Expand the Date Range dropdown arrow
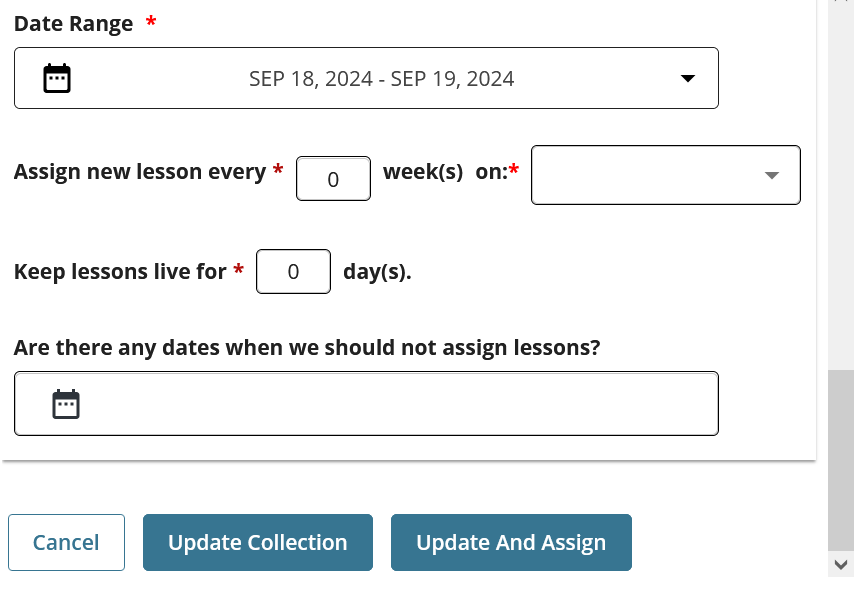The height and width of the screenshot is (609, 855). coord(687,78)
